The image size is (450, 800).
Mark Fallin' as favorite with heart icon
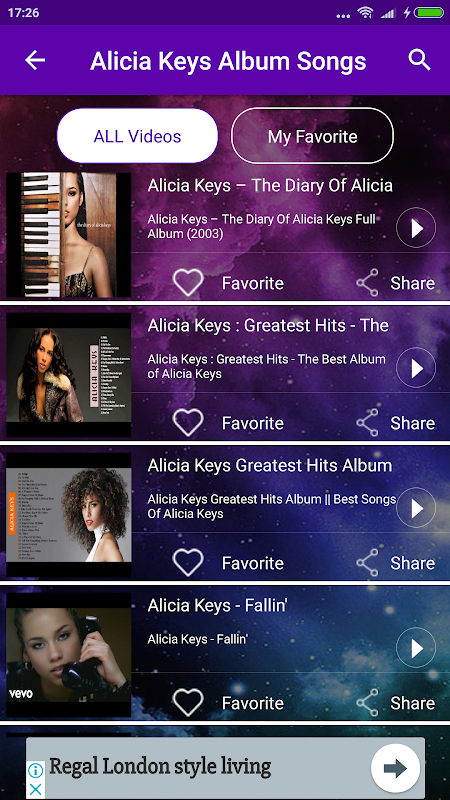(188, 703)
